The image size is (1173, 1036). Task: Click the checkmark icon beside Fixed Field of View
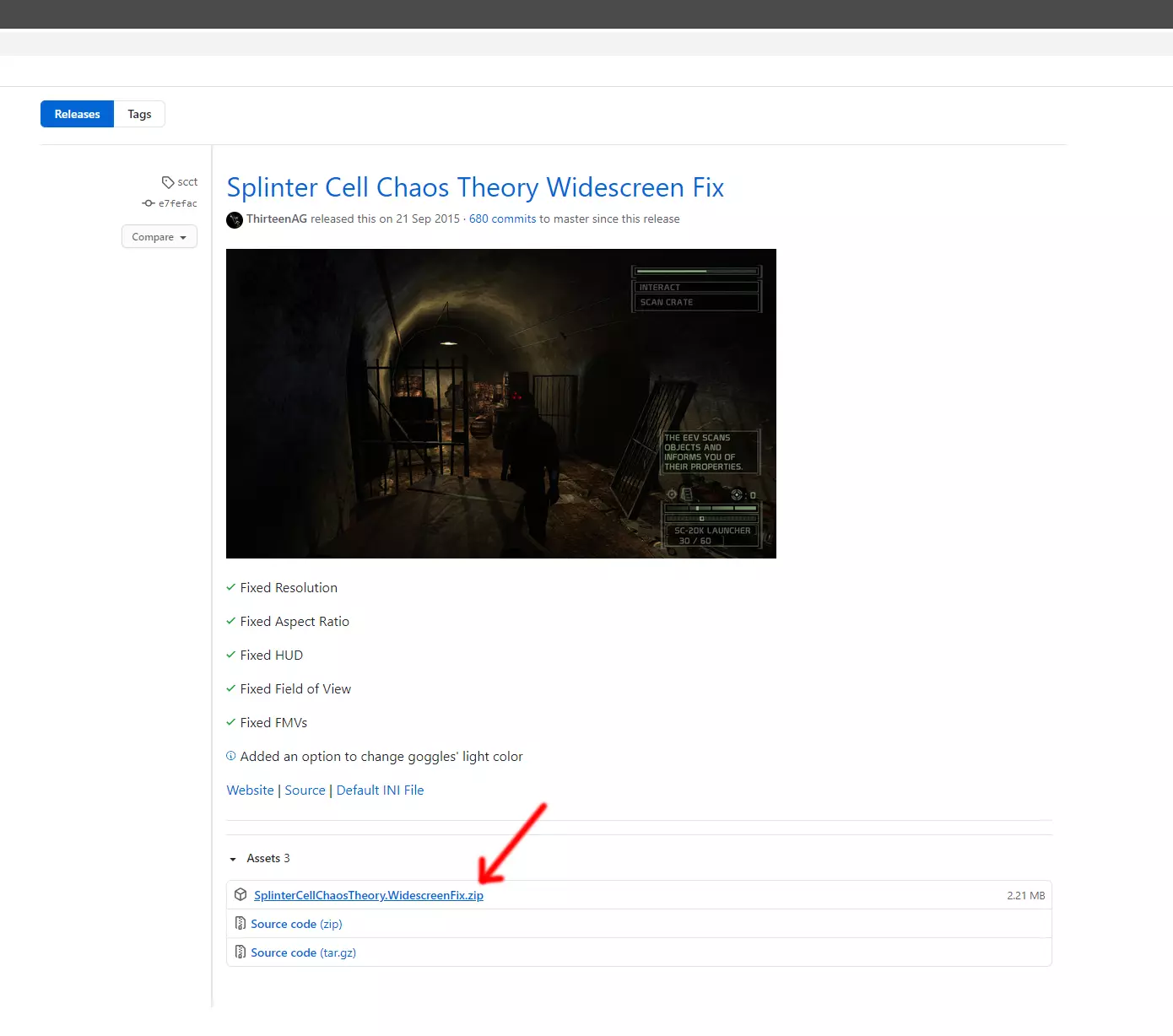231,688
